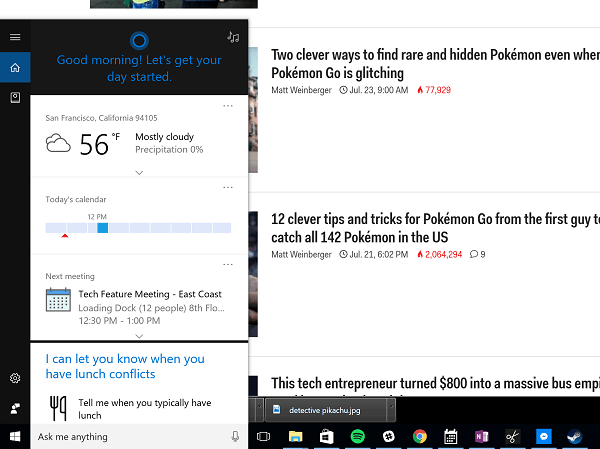The width and height of the screenshot is (600, 449).
Task: Open article on finding rare hidden Pokémon
Action: click(435, 64)
